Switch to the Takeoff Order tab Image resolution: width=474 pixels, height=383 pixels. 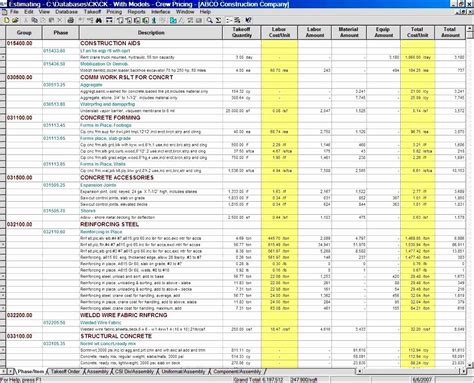pyautogui.click(x=65, y=371)
